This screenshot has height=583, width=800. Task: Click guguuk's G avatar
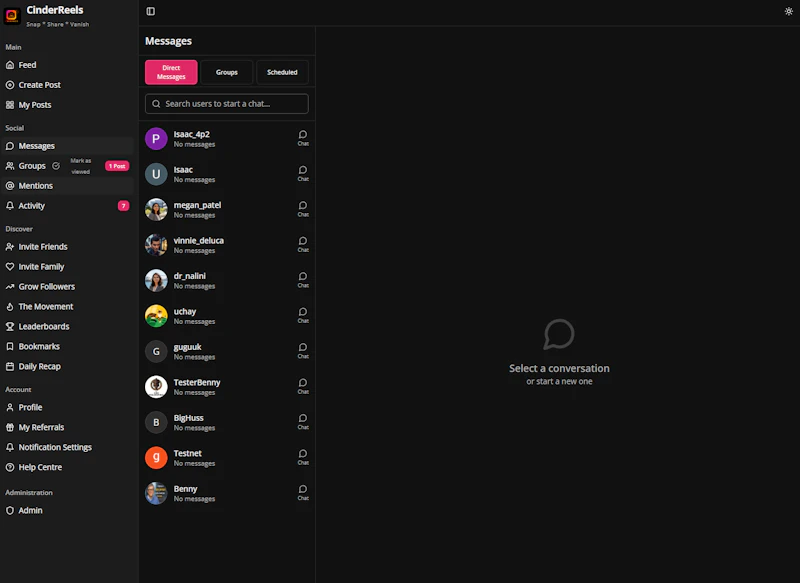point(156,351)
